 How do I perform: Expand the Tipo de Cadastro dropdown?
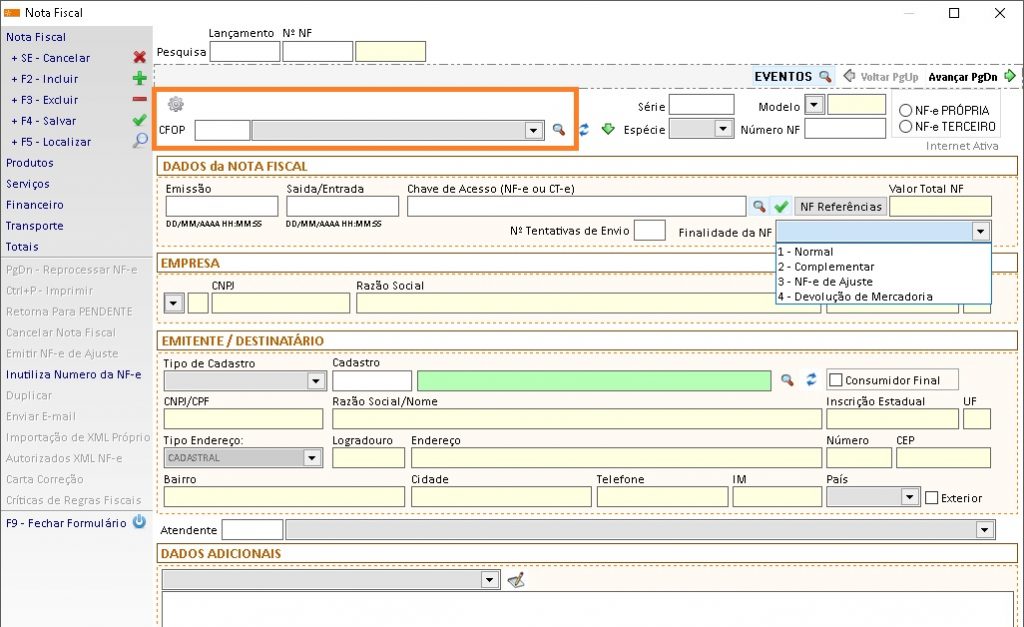(x=316, y=381)
